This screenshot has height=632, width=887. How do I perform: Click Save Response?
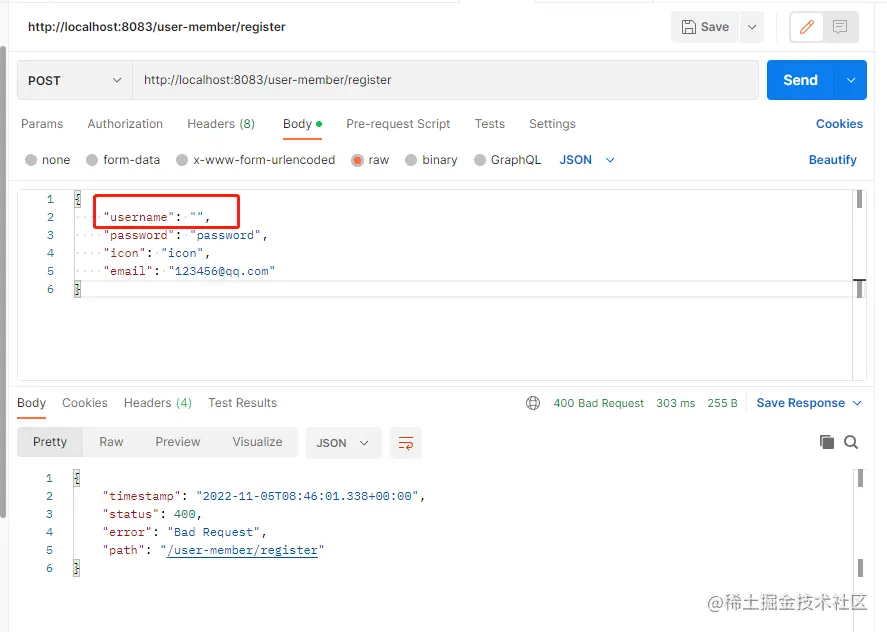pyautogui.click(x=800, y=403)
